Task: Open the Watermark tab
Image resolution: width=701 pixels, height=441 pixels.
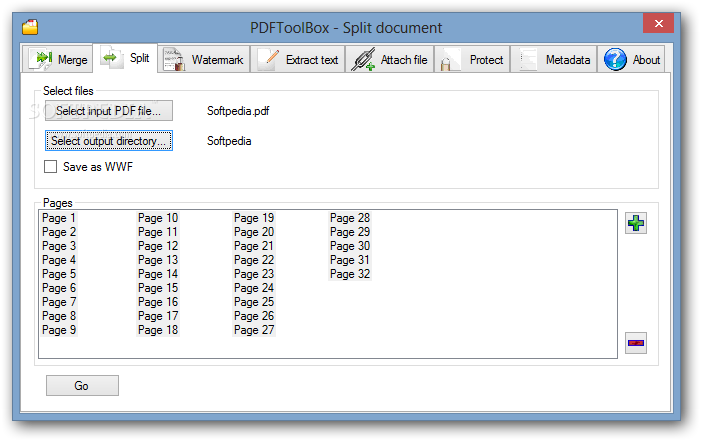Action: 205,59
